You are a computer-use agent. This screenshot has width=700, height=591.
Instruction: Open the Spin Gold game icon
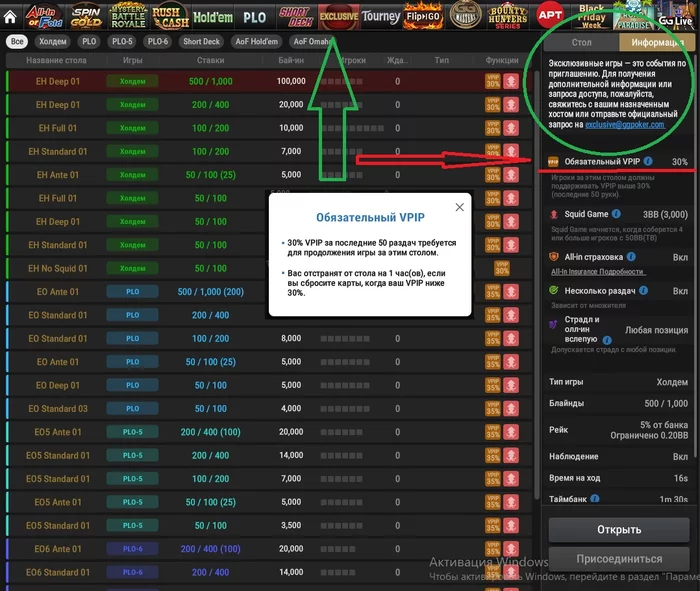point(86,17)
